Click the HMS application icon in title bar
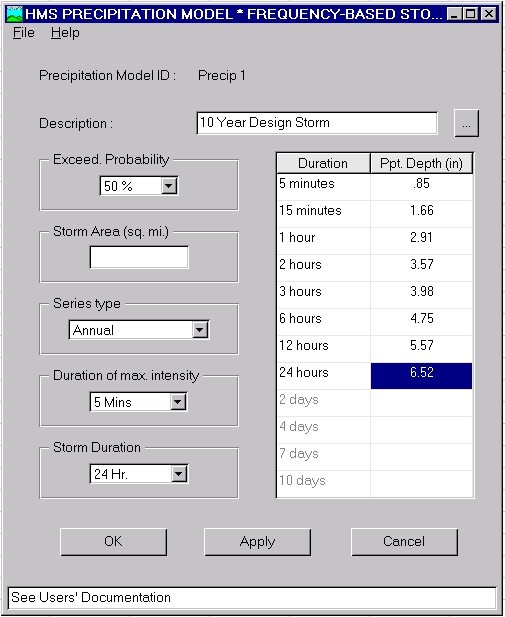Screen dimensions: 505x617 pos(15,14)
